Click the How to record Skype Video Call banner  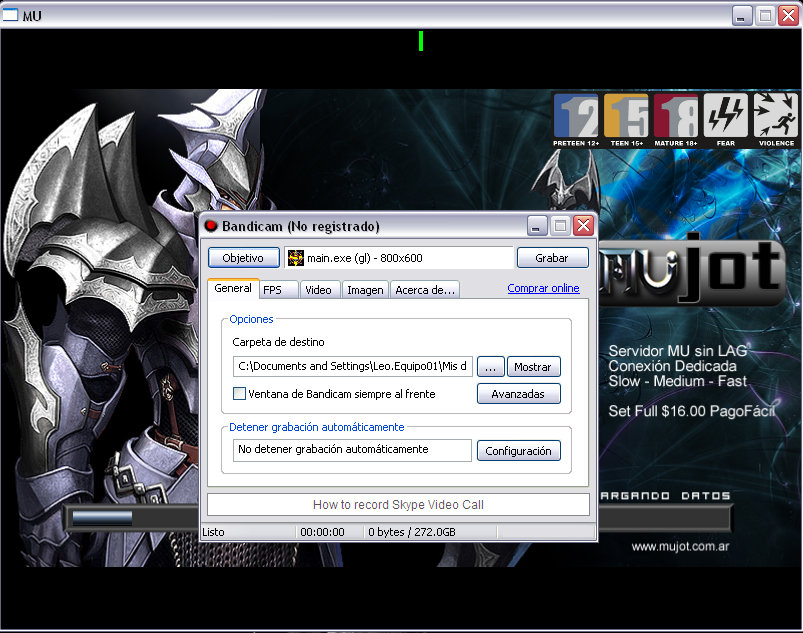[x=398, y=505]
